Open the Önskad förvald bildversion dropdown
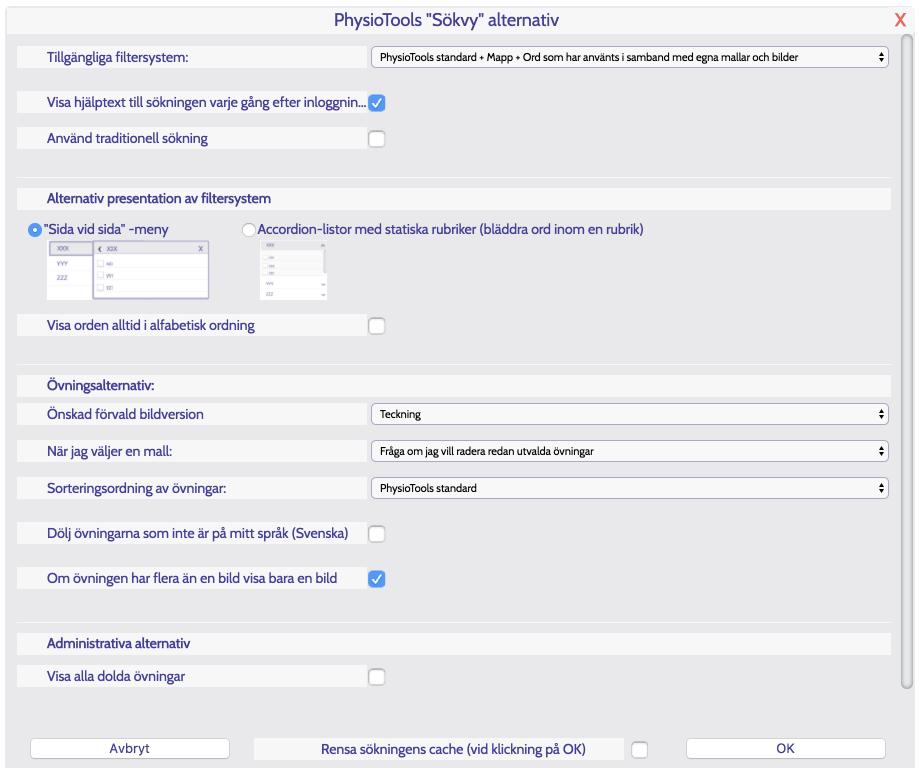This screenshot has width=921, height=768. tap(629, 414)
